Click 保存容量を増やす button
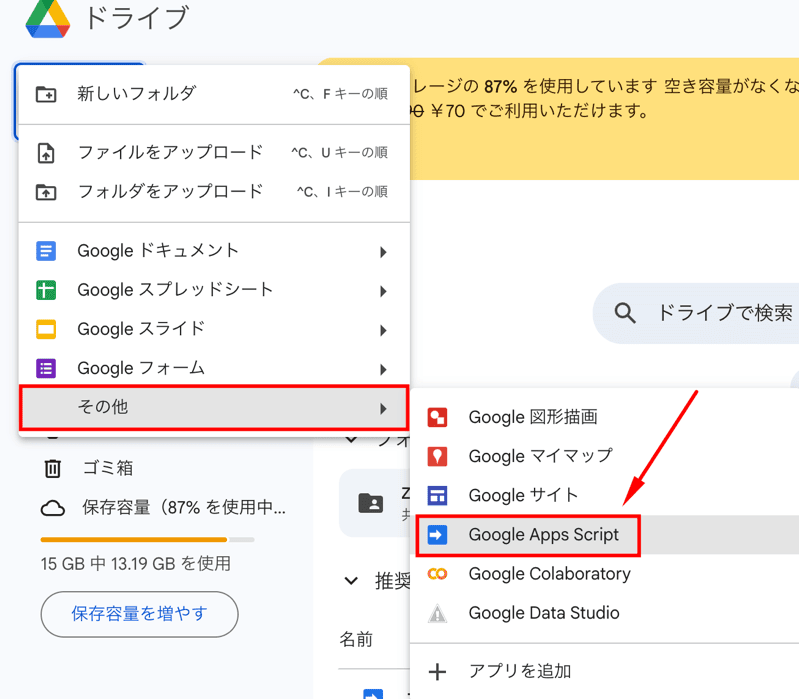Screen dimensions: 799x699 coord(139,614)
